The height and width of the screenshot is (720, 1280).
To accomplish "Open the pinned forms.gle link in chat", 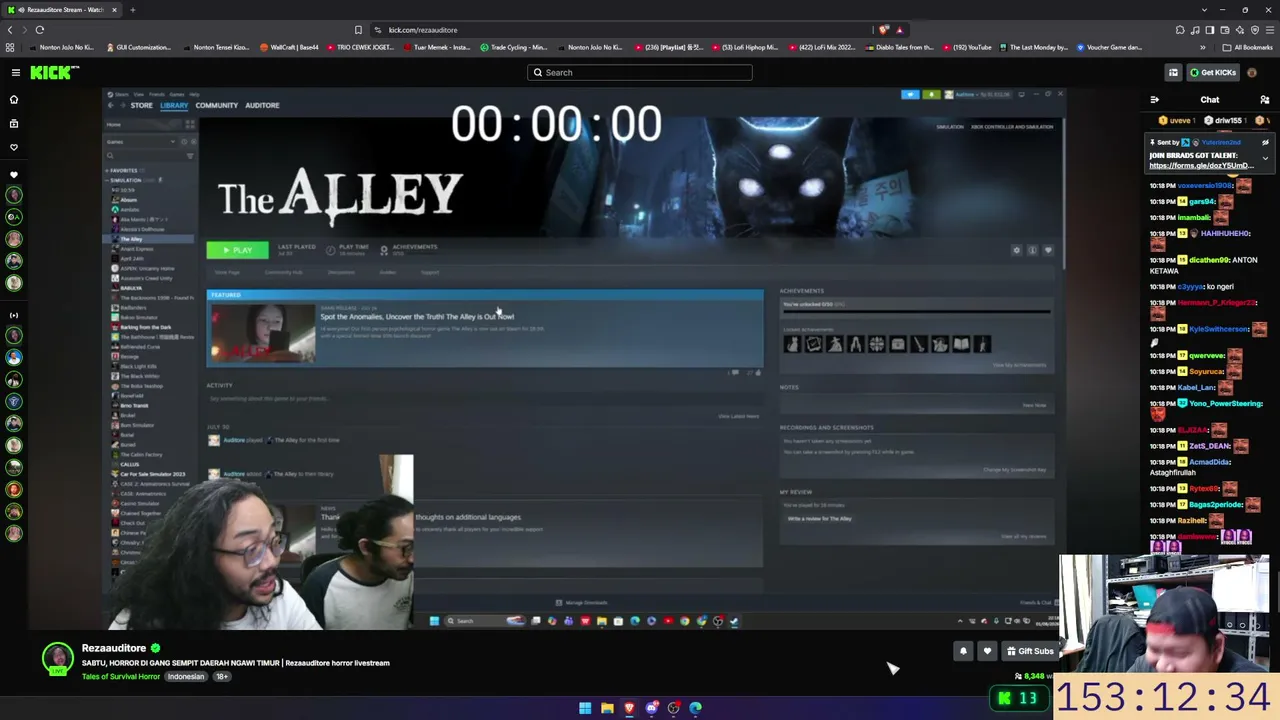I will [x=1201, y=166].
